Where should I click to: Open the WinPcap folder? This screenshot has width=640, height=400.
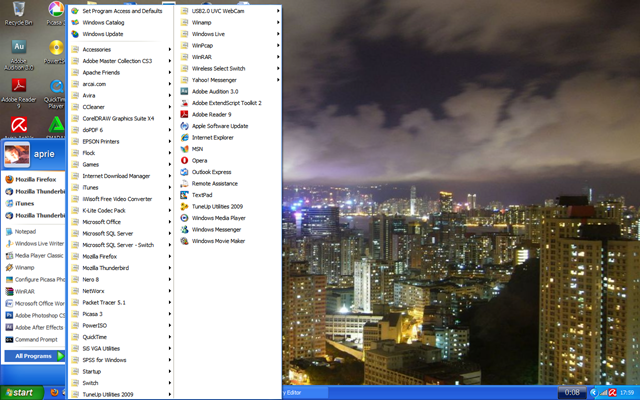[228, 45]
